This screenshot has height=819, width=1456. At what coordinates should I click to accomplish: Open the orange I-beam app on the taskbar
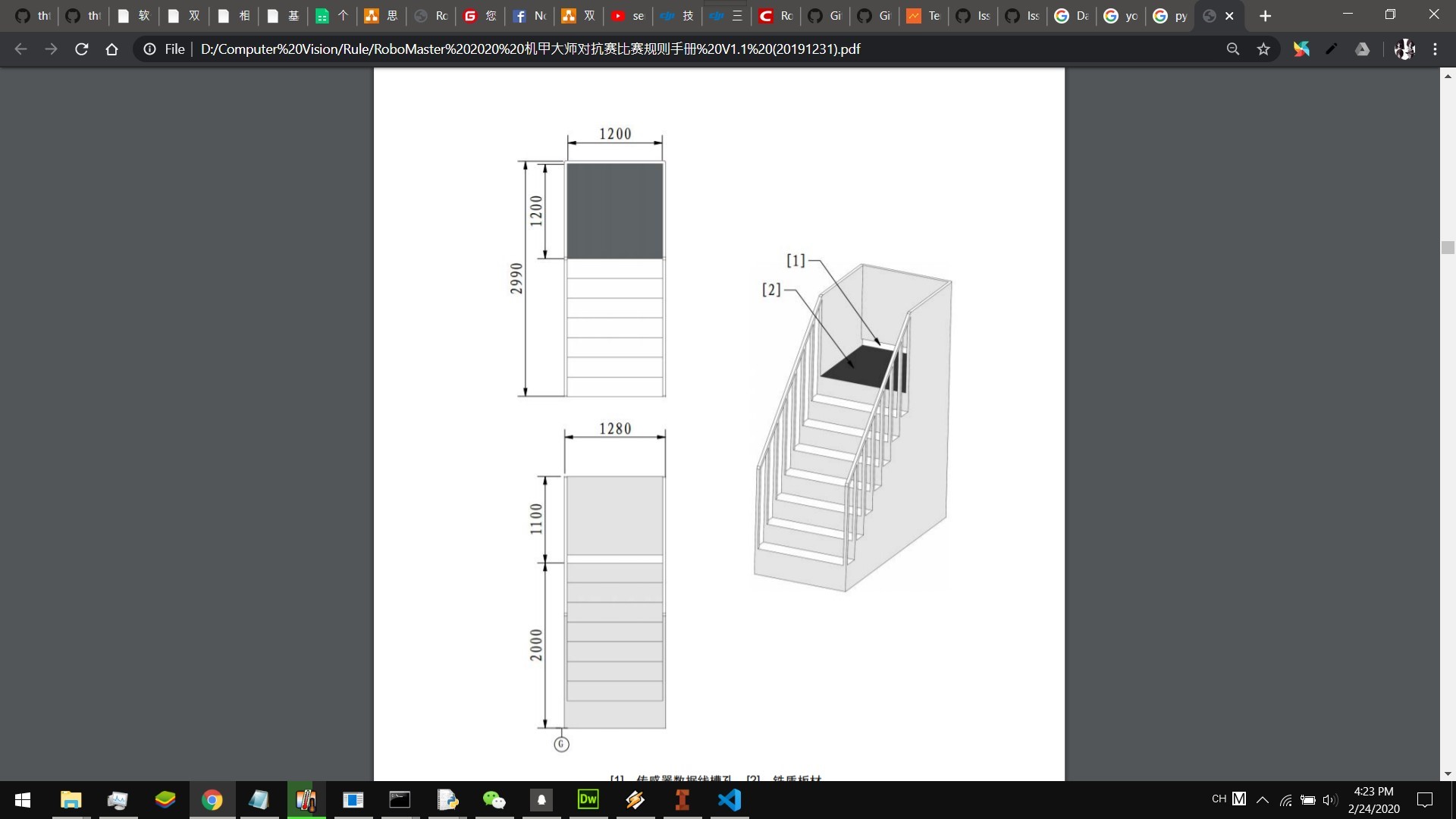tap(682, 800)
